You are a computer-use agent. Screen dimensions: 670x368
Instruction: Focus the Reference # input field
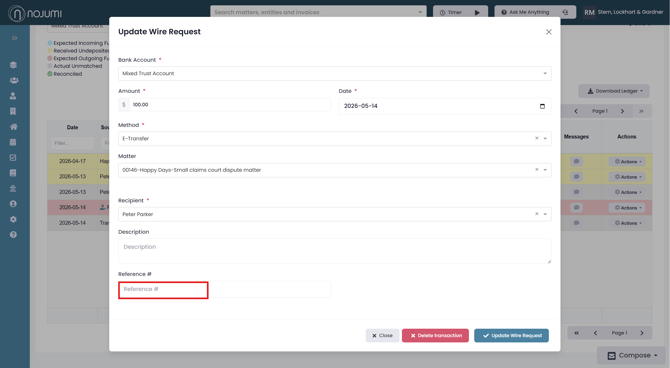(224, 289)
